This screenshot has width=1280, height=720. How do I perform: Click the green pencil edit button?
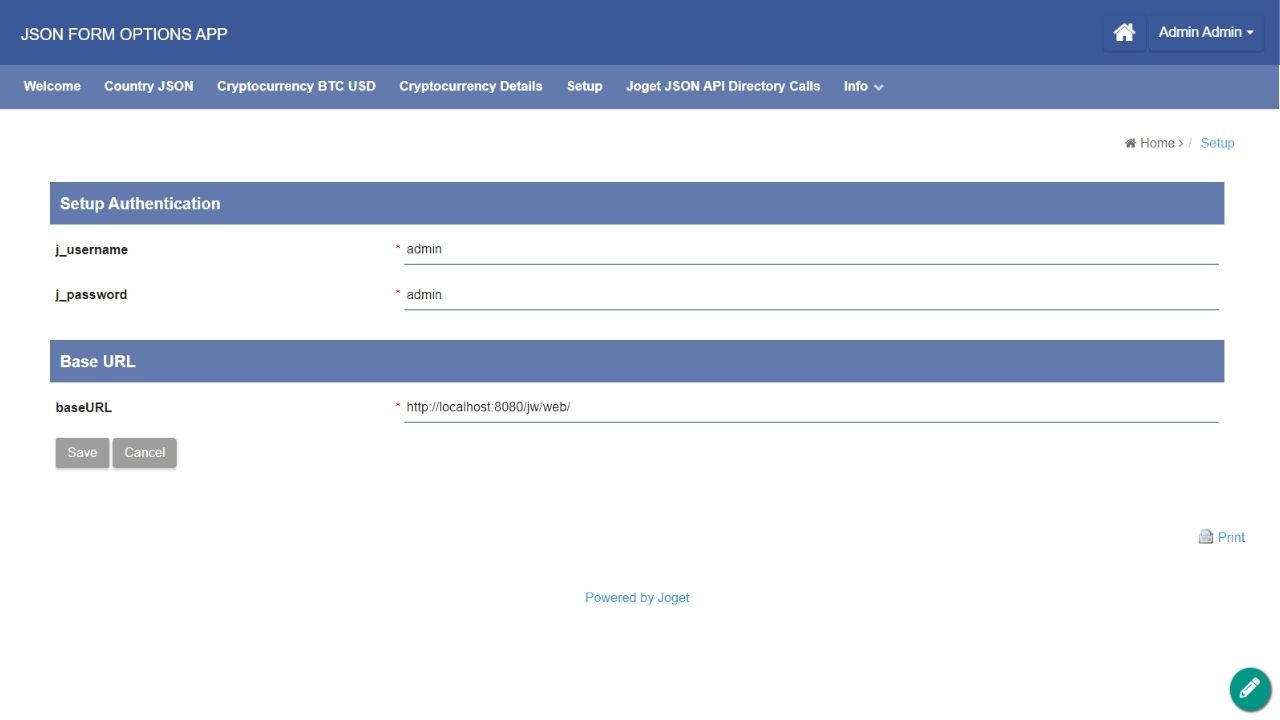[1250, 689]
